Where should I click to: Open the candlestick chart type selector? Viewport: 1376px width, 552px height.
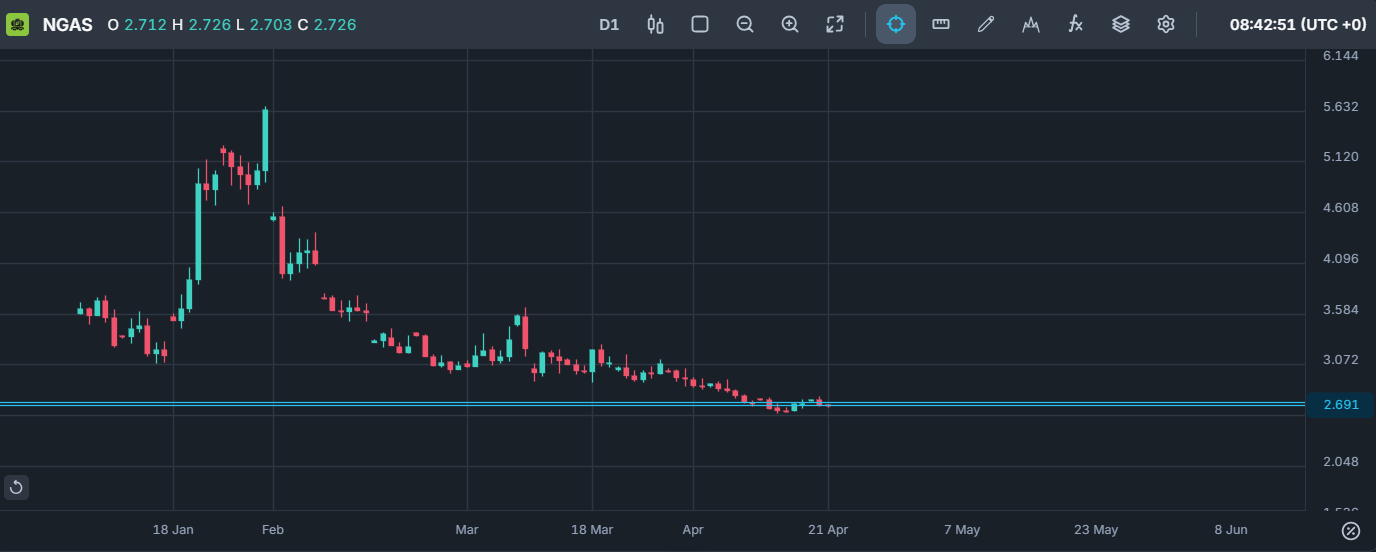point(655,24)
